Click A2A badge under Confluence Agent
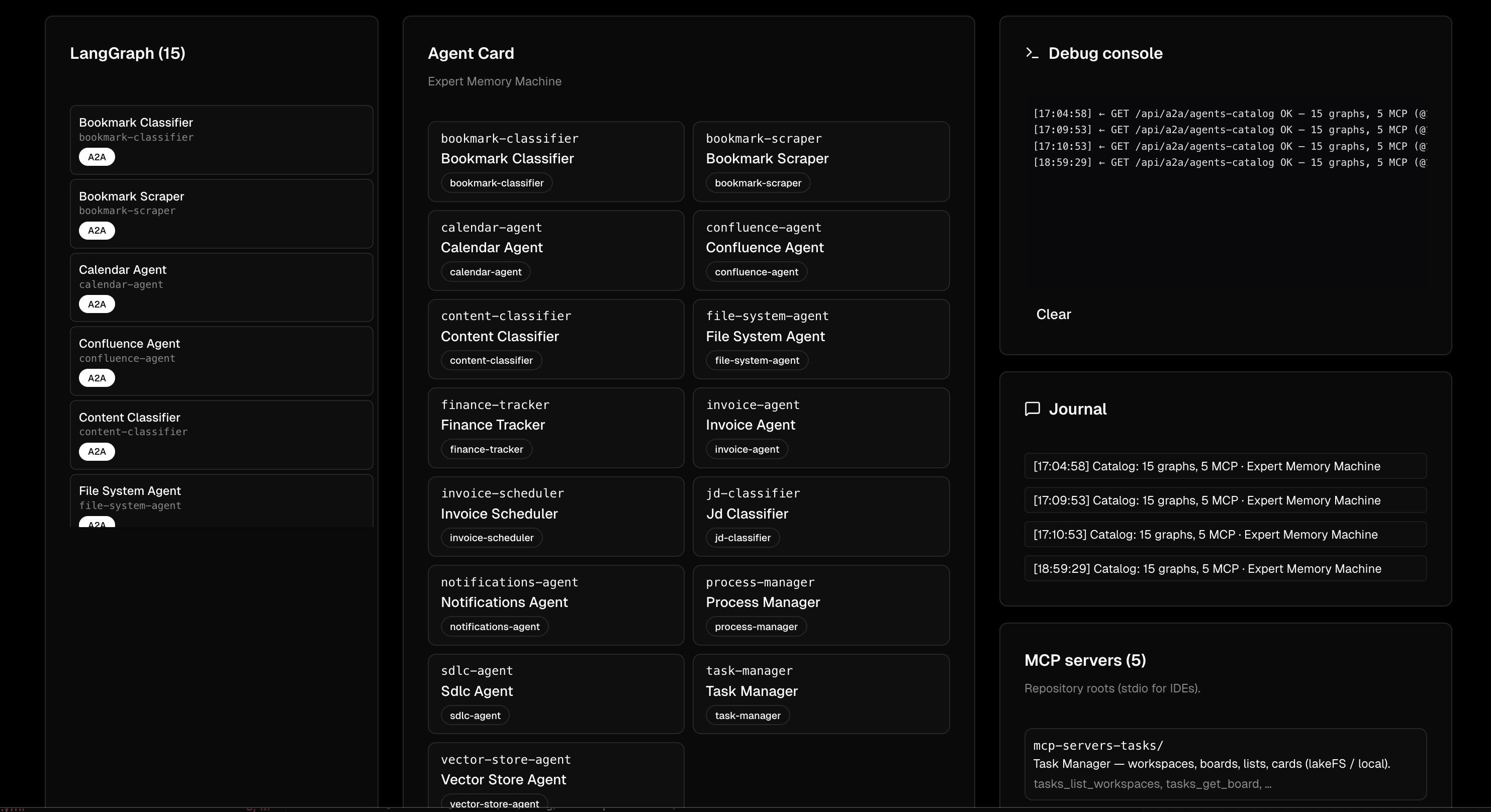The width and height of the screenshot is (1491, 812). click(x=97, y=378)
